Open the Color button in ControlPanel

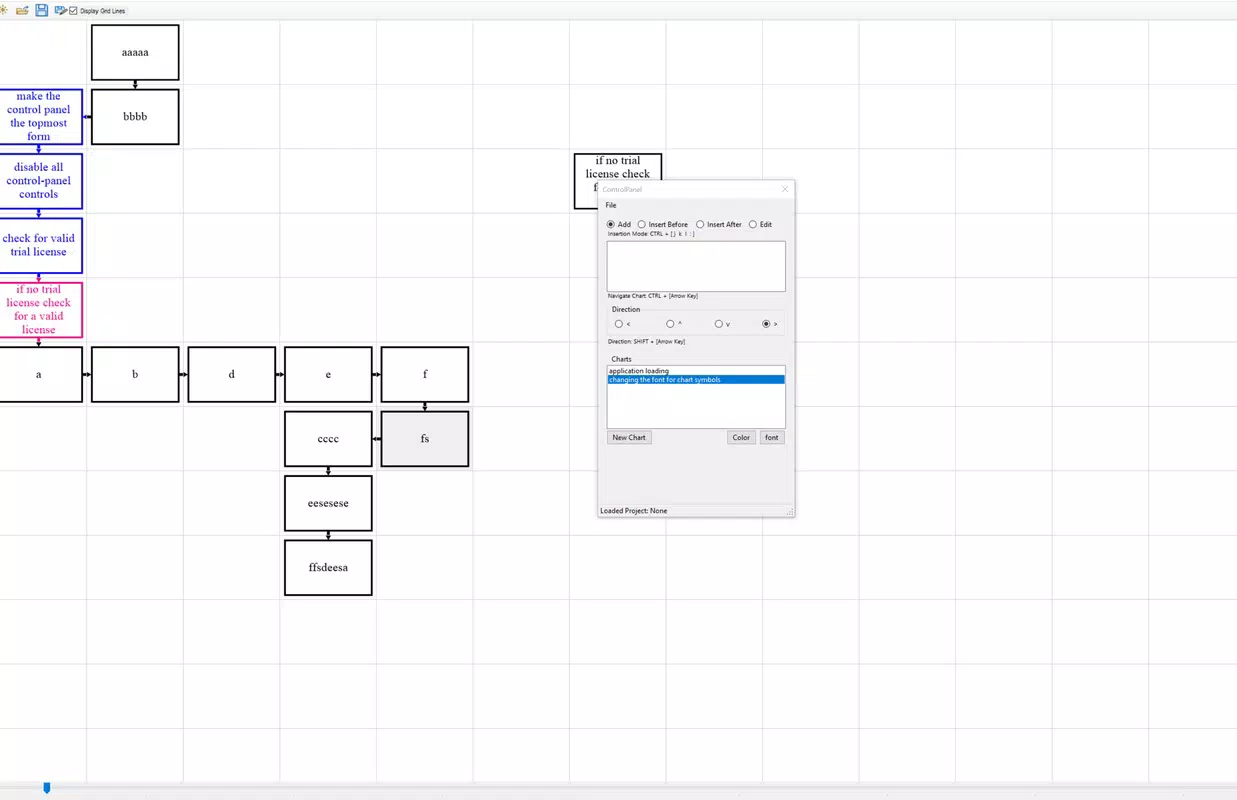(x=741, y=437)
